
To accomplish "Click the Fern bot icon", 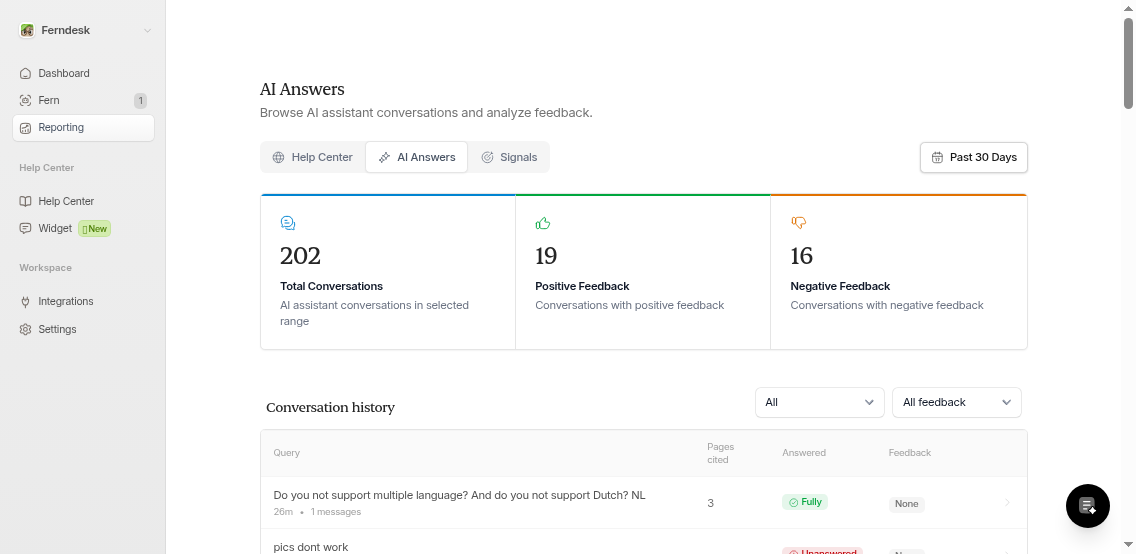I will (25, 101).
